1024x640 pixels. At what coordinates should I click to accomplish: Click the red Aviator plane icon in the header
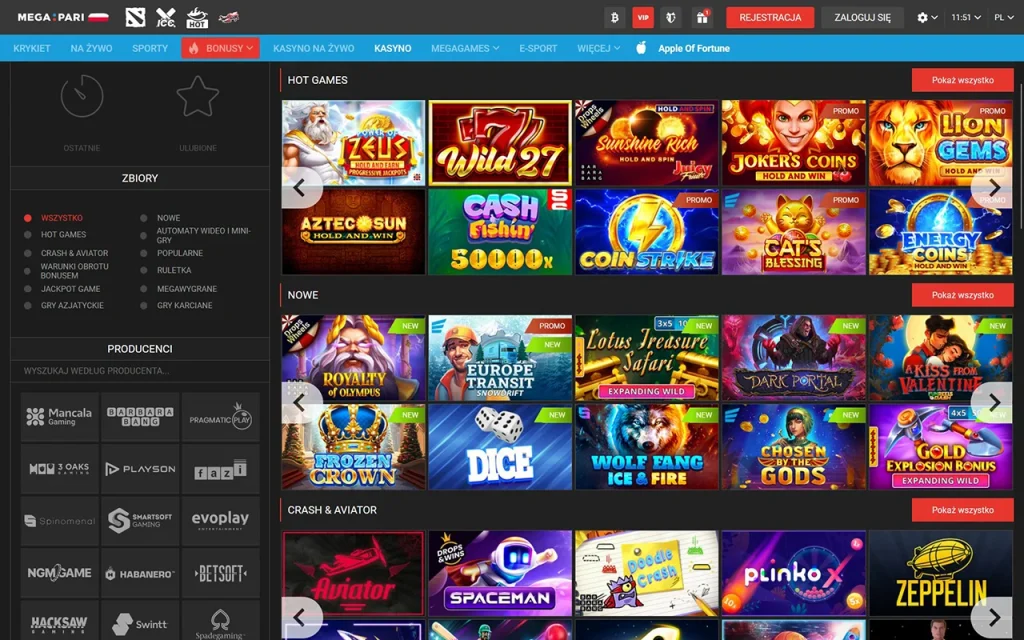[229, 18]
